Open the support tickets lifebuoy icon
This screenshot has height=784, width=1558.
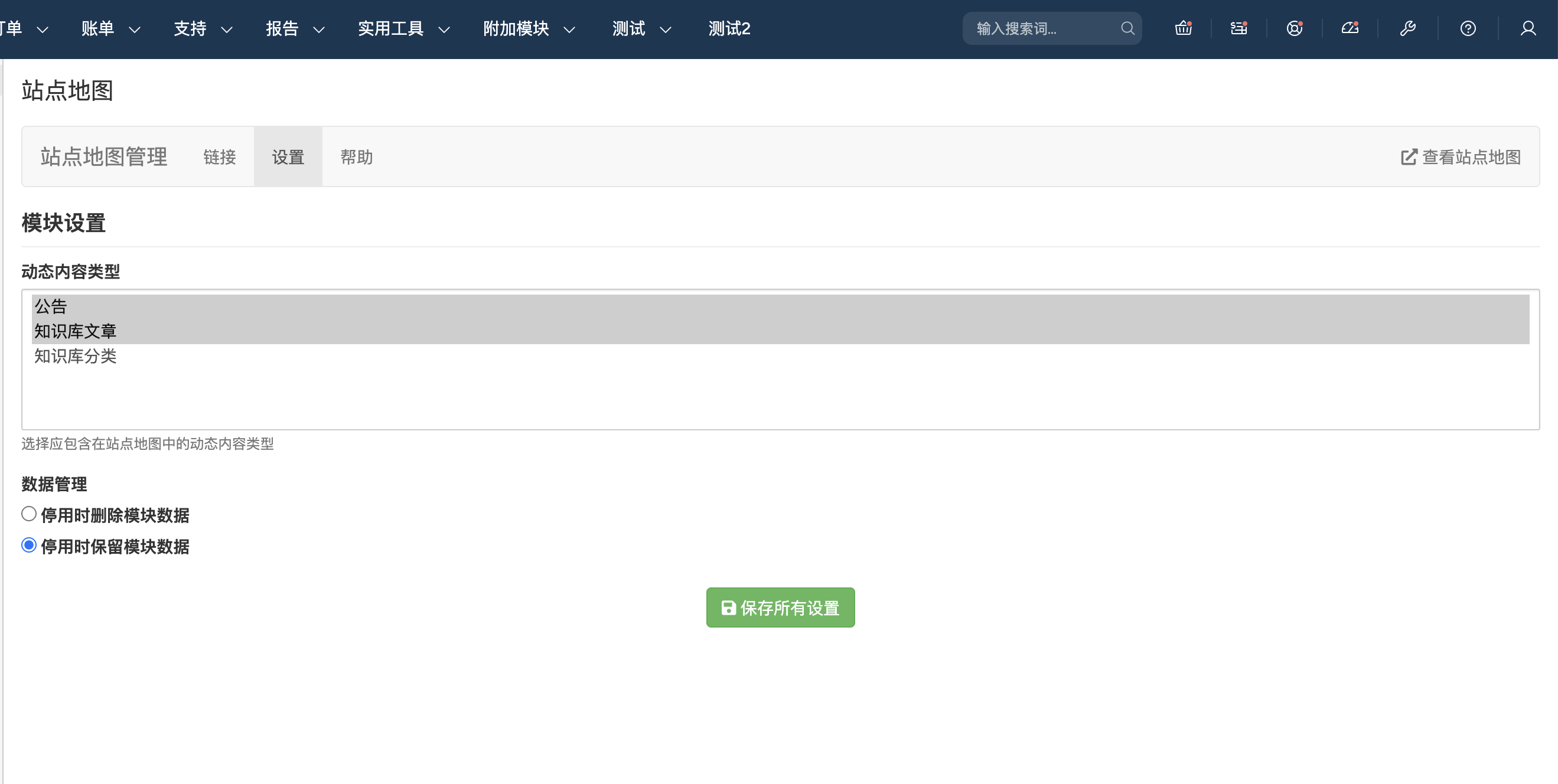click(x=1295, y=28)
